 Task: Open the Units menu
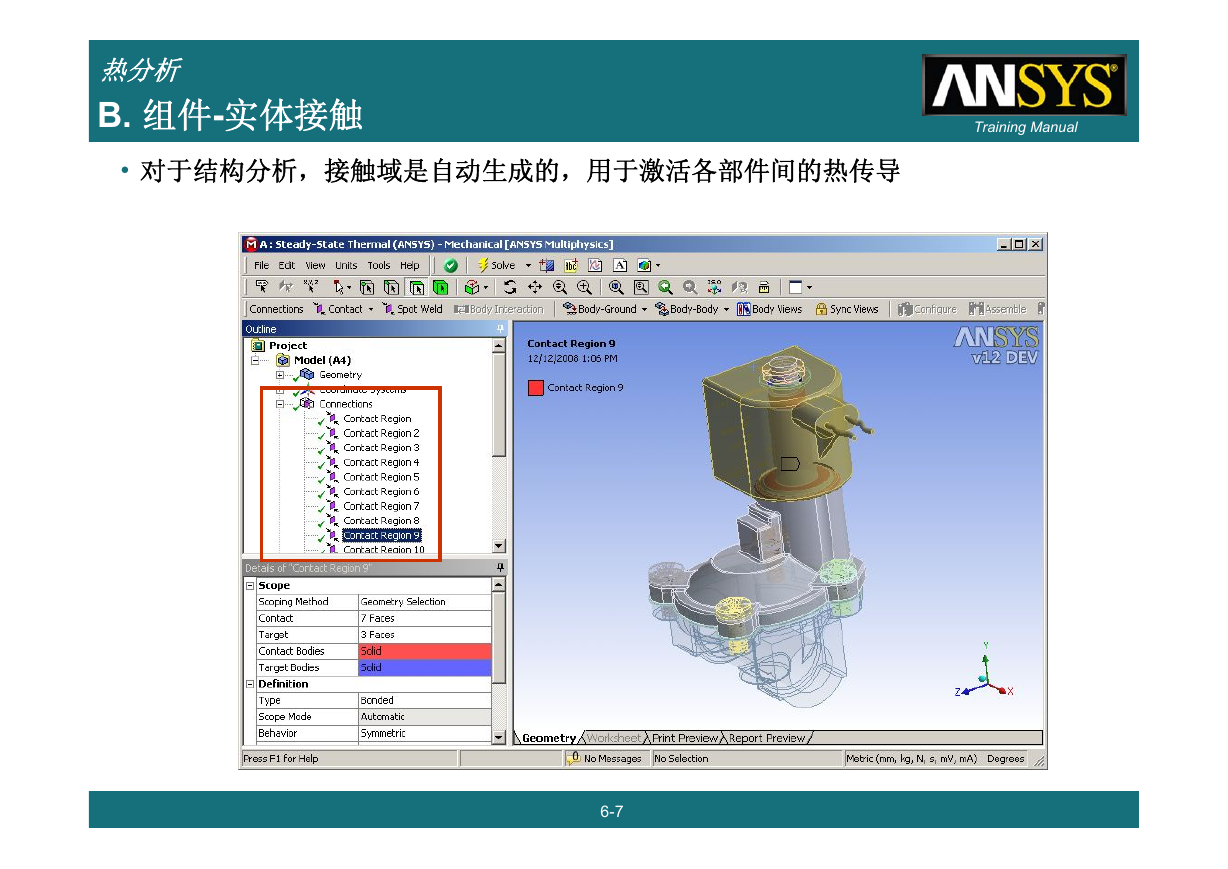[346, 265]
